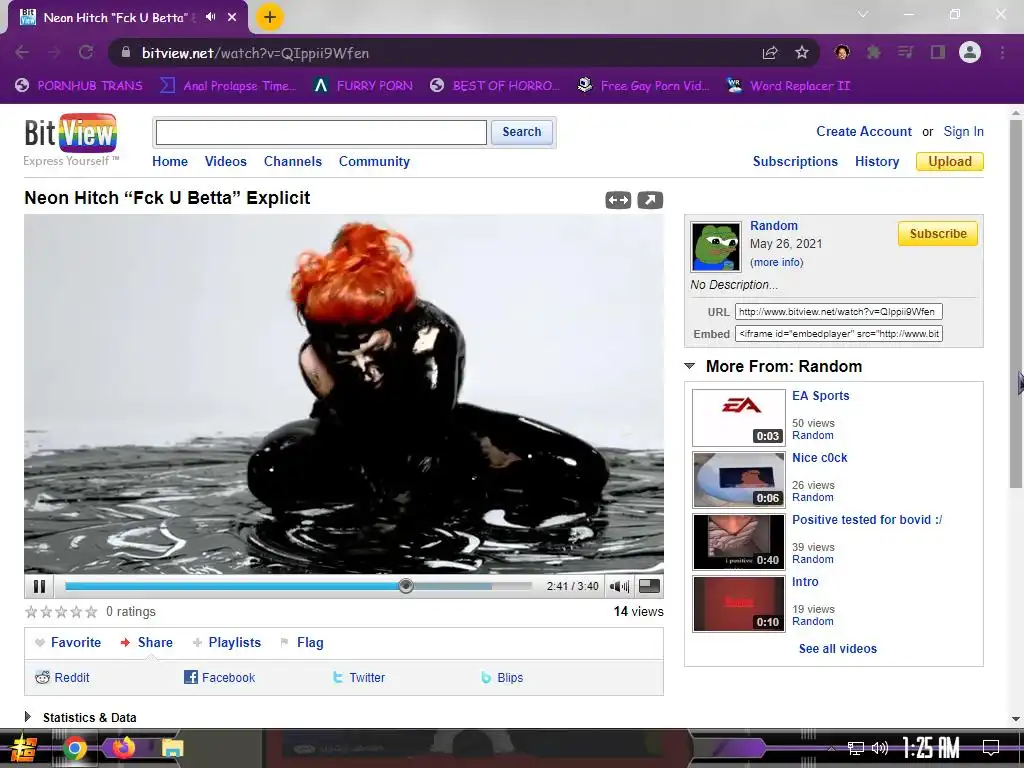Go to the Home page
Image resolution: width=1024 pixels, height=768 pixels.
[x=170, y=161]
